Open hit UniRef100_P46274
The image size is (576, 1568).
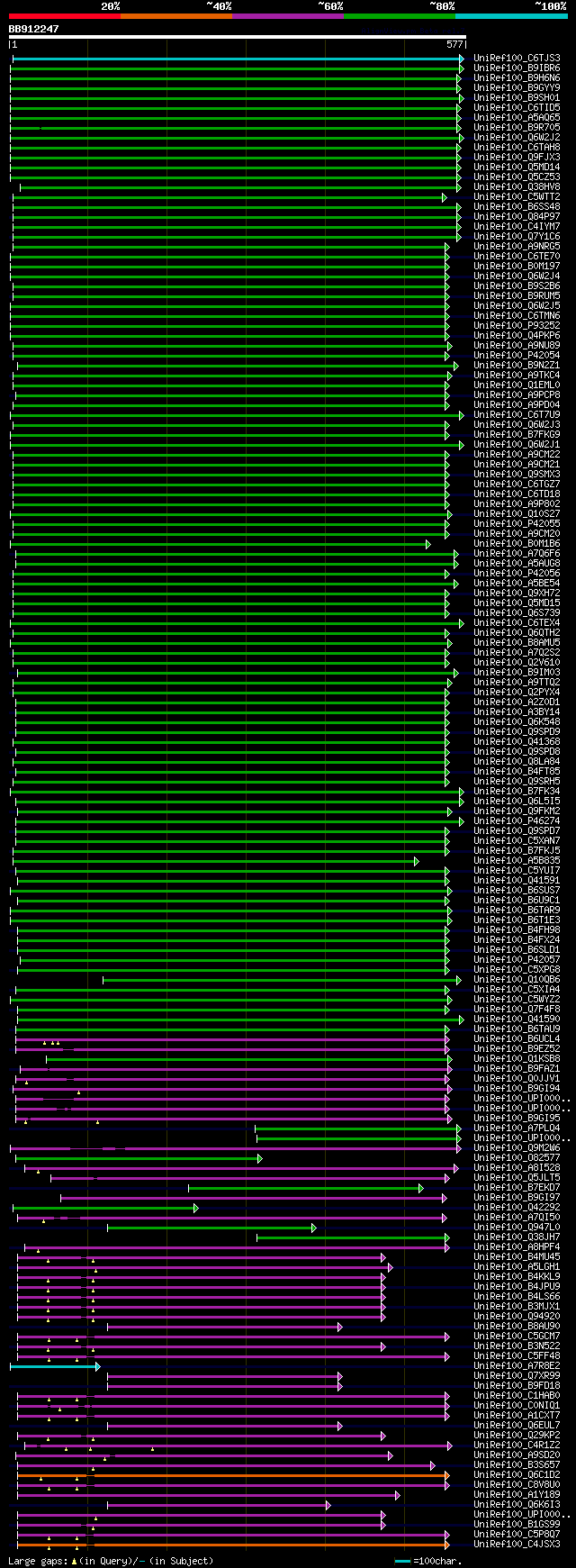517,821
